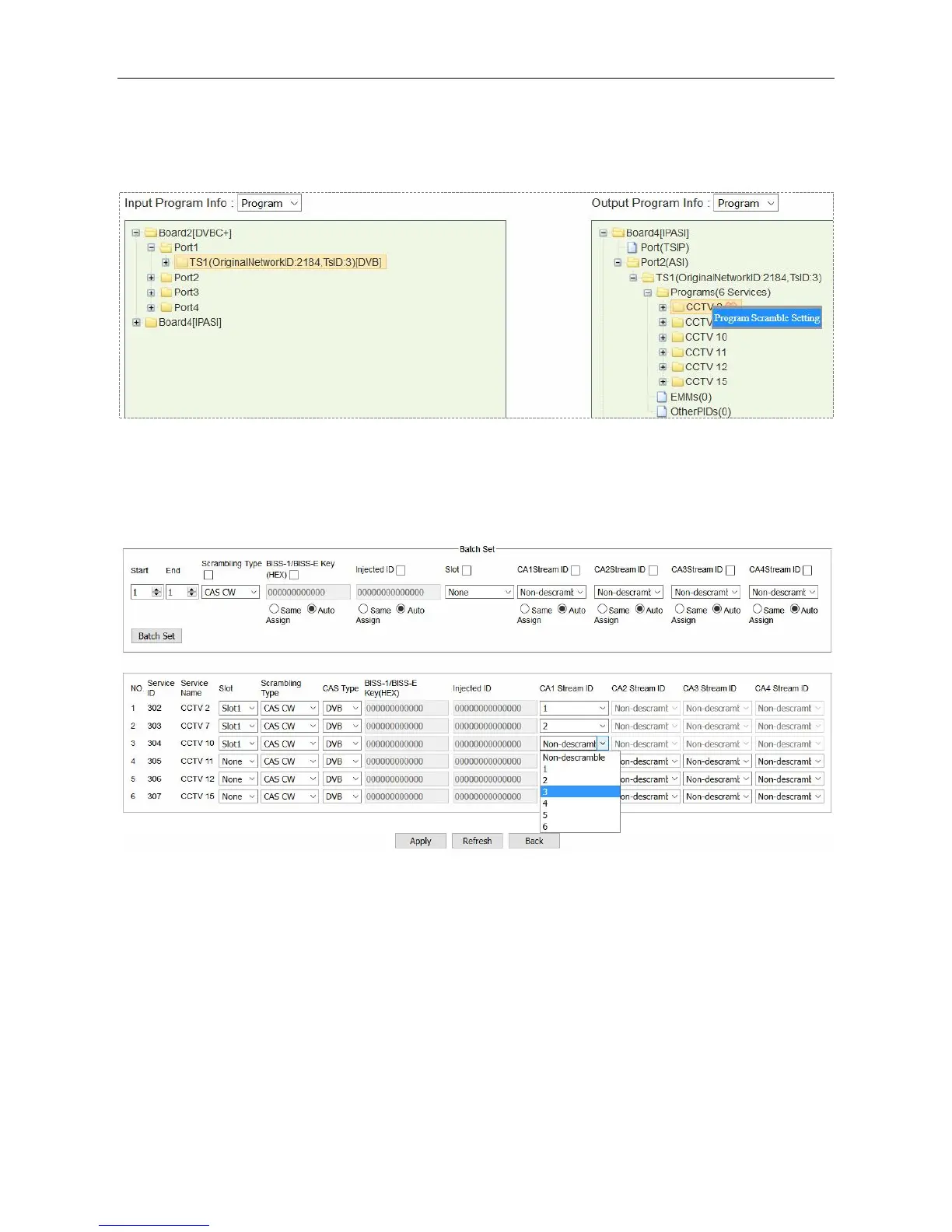The image size is (952, 1232).
Task: Open CA1 Stream ID dropdown for CCTV 2
Action: tap(574, 709)
